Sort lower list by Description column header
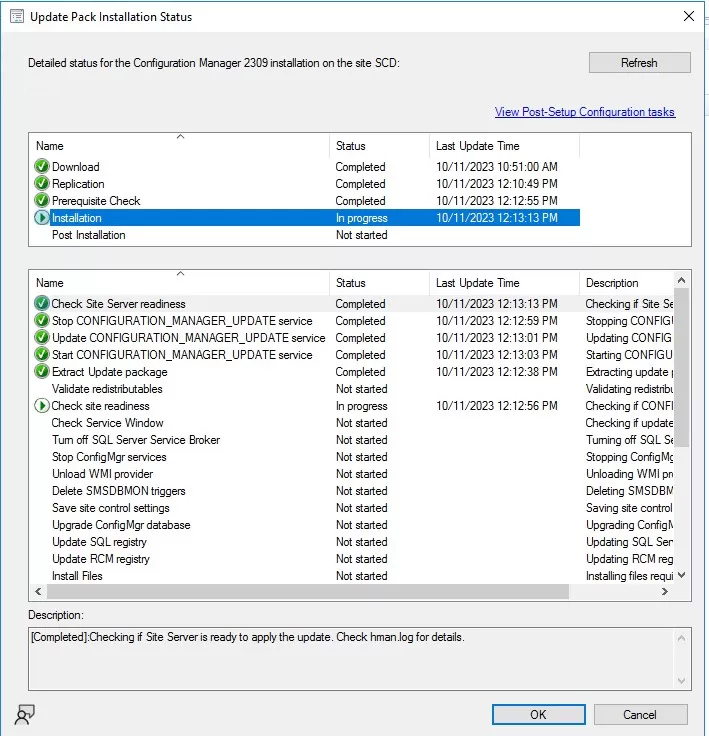 tap(627, 283)
